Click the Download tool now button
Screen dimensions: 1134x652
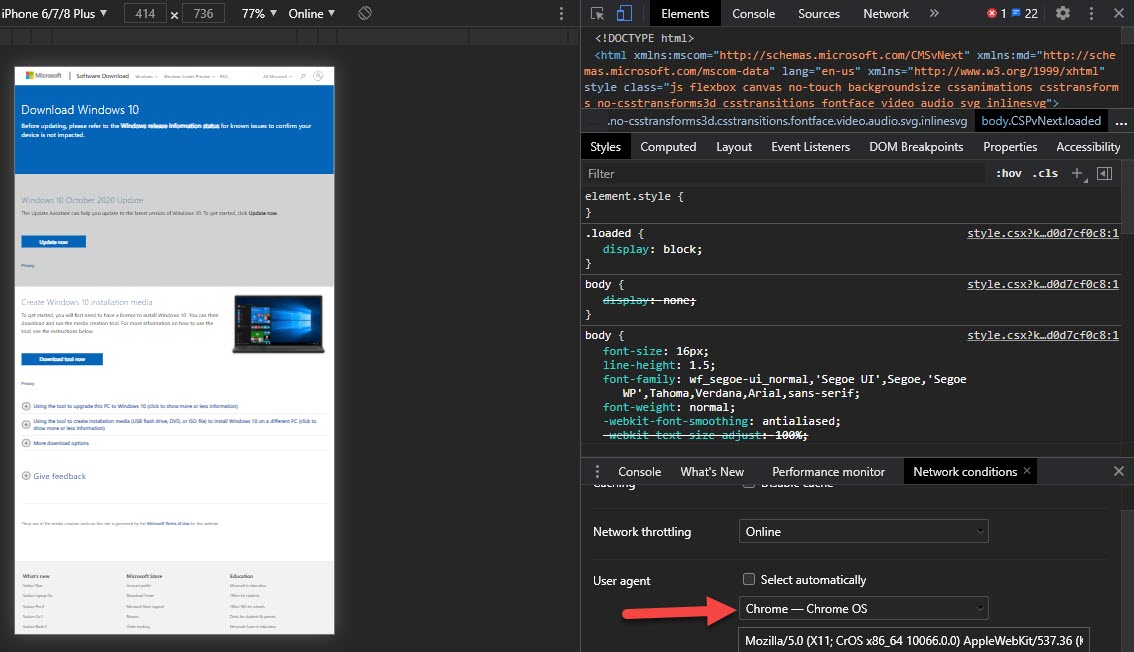62,359
